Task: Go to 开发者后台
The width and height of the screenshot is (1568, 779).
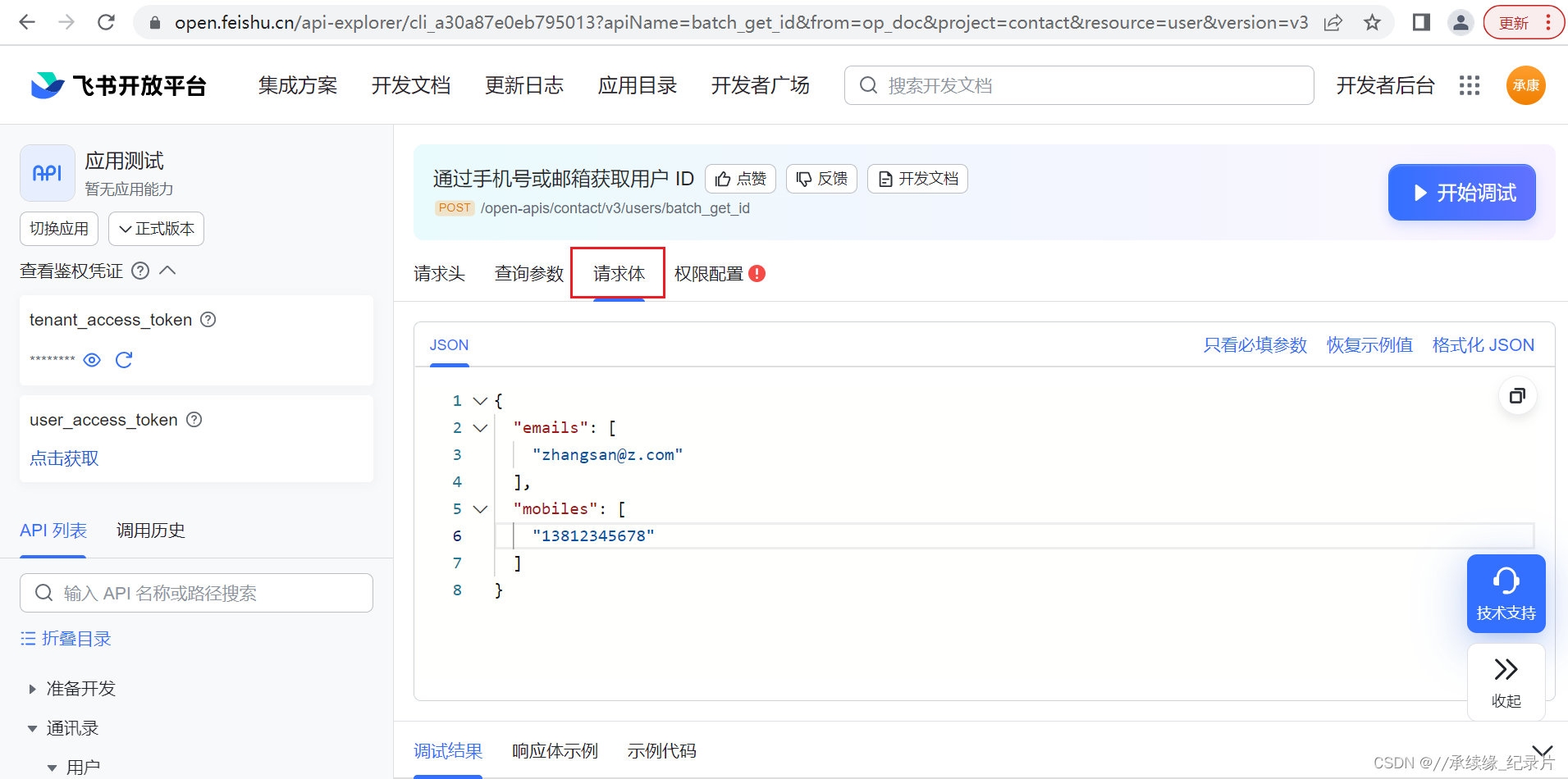Action: coord(1386,85)
